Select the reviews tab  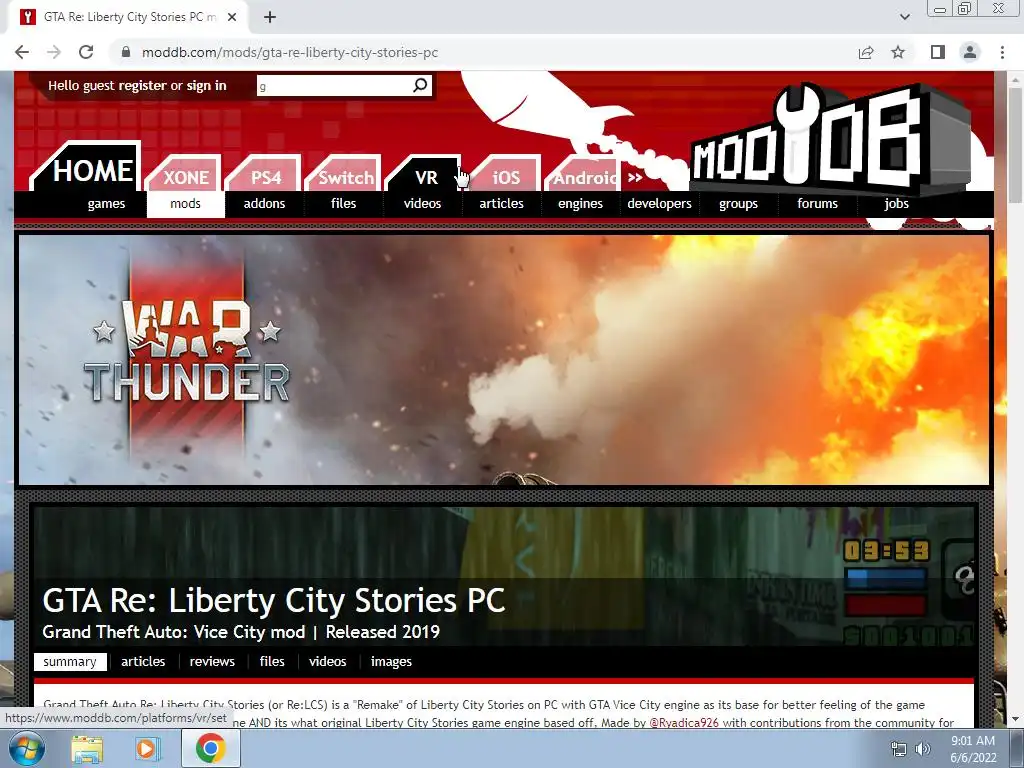[x=212, y=662]
